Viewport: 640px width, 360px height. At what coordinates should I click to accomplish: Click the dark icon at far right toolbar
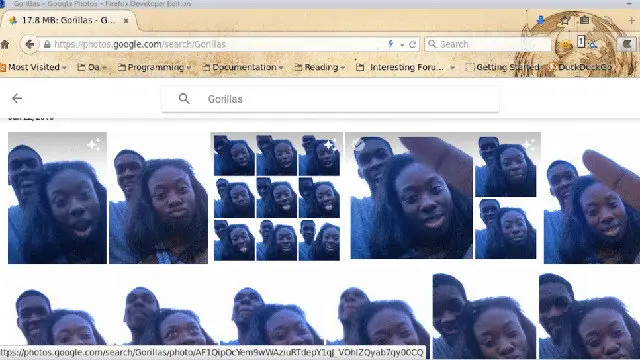pos(627,44)
